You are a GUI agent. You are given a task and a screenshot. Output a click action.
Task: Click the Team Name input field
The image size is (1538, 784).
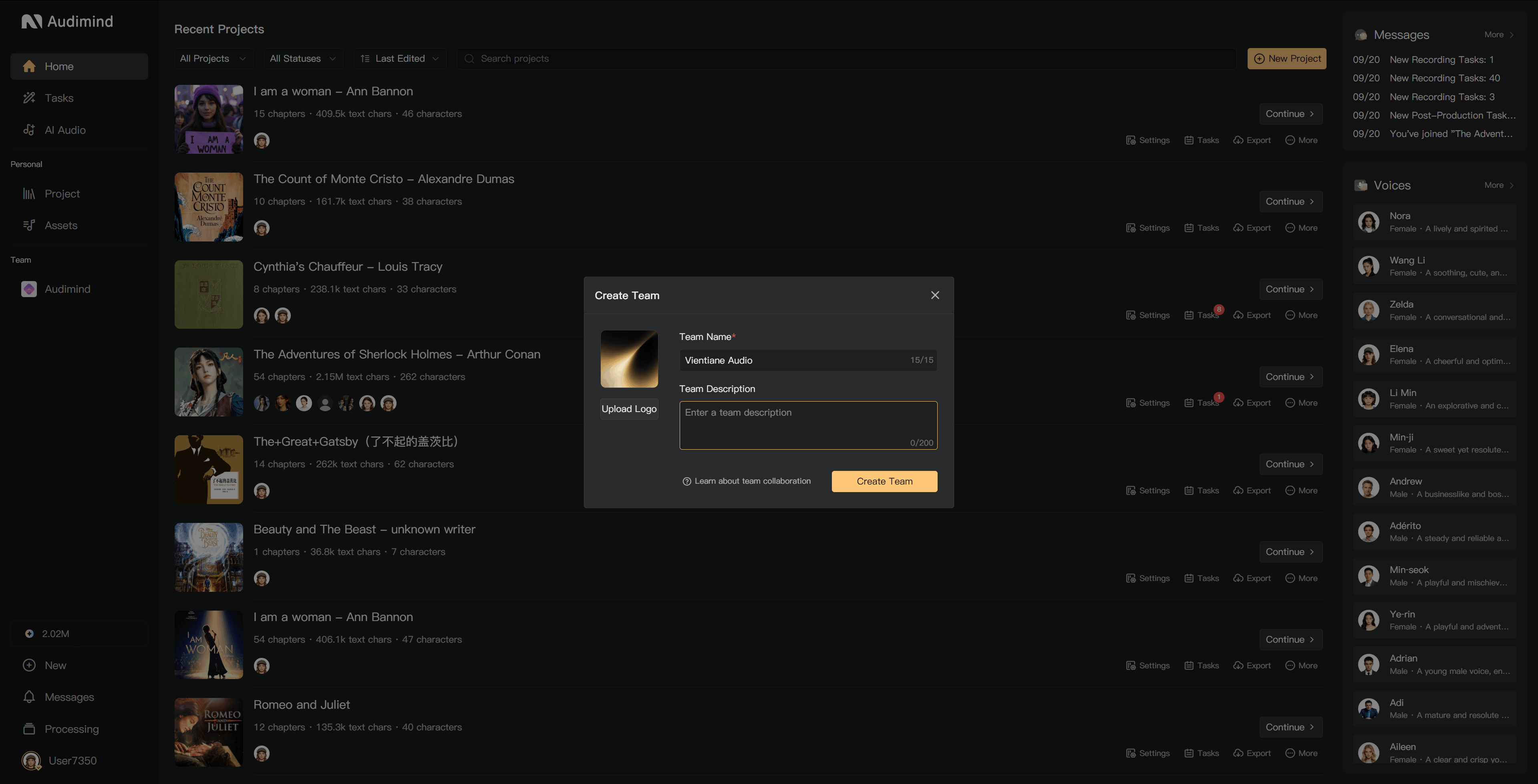[808, 360]
